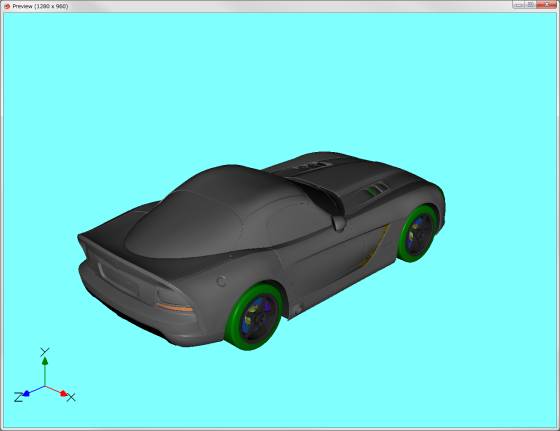The height and width of the screenshot is (431, 560).
Task: Click the Preview (1280 x 960) title text
Action: pyautogui.click(x=40, y=6)
